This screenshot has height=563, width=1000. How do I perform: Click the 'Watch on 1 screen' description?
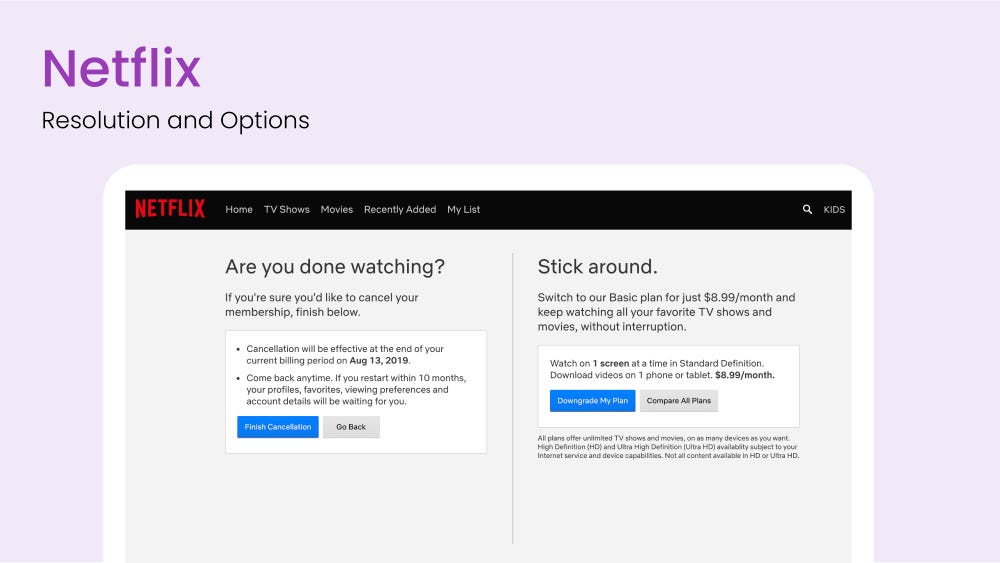tap(662, 369)
